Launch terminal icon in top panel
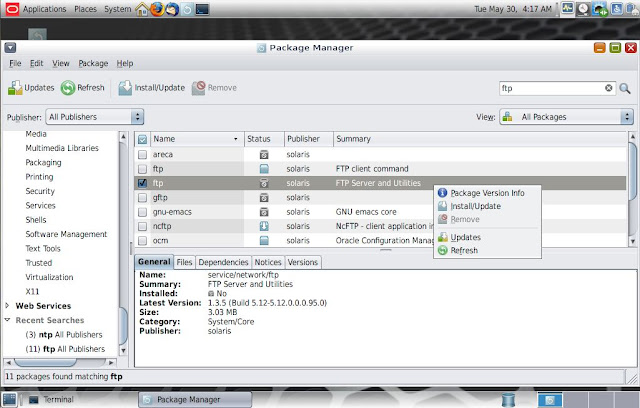Viewport: 640px width, 408px height. 202,9
